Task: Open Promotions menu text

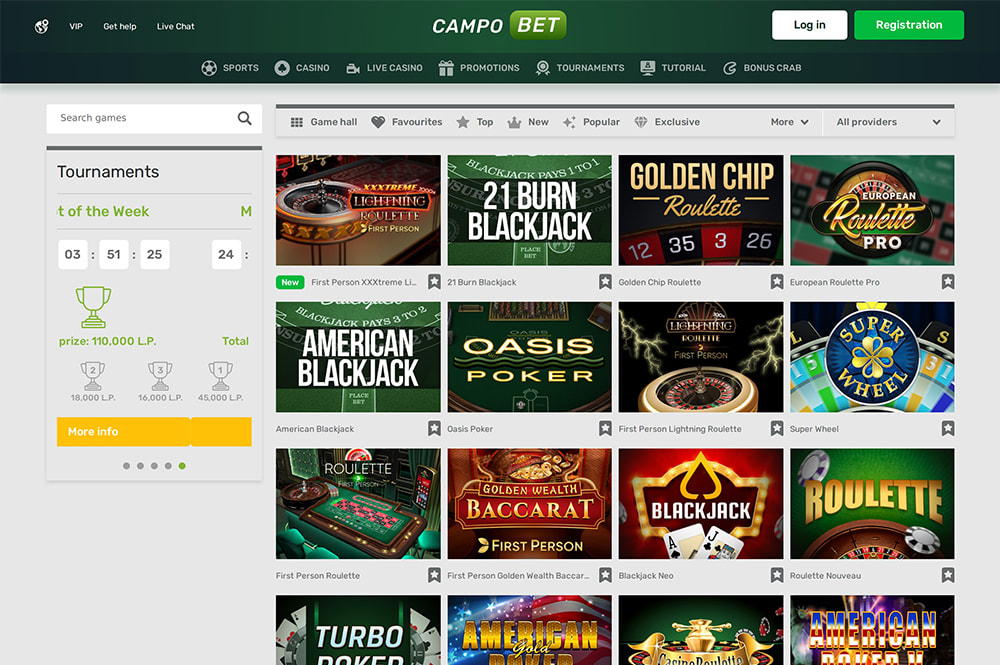Action: [490, 68]
